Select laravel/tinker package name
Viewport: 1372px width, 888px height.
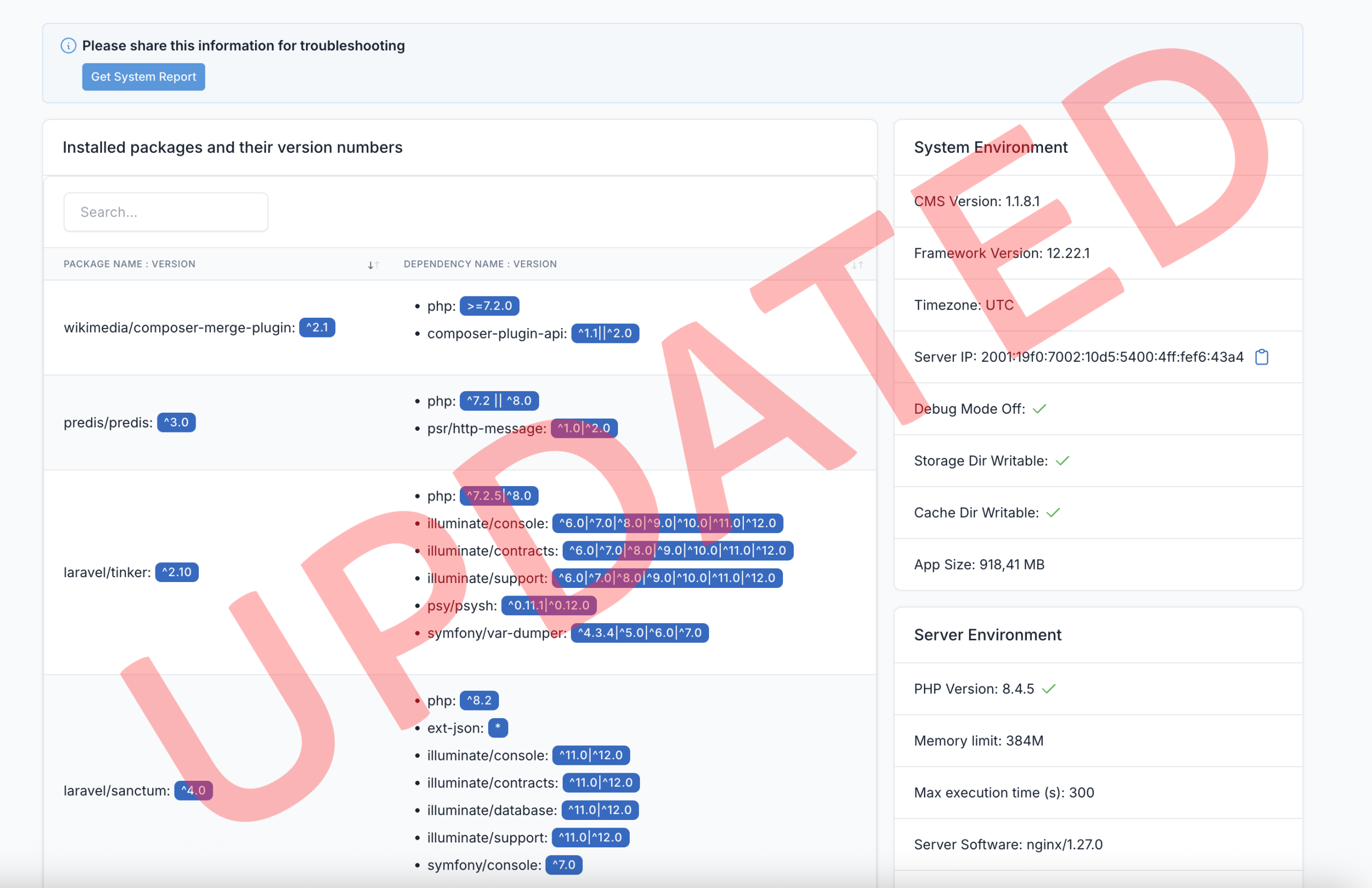point(107,572)
